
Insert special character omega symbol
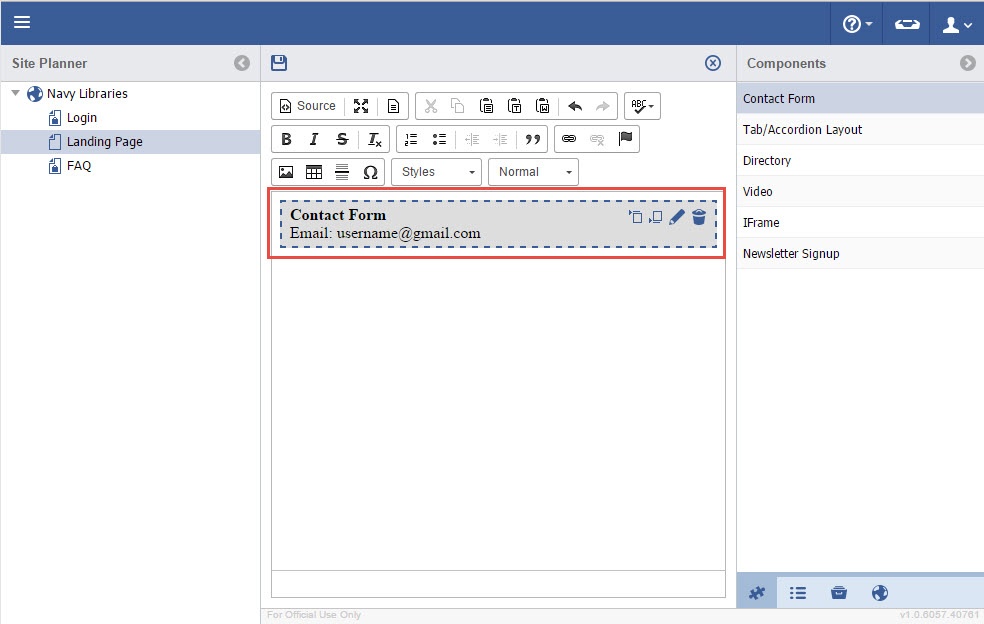tap(370, 172)
